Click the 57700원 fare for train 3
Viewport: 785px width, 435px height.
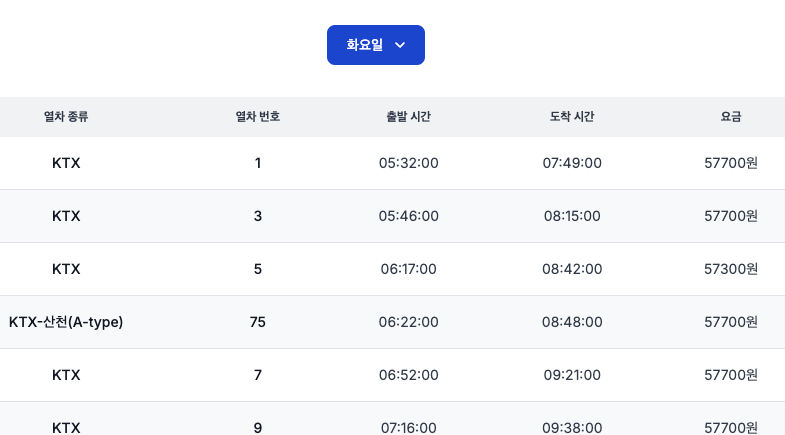[731, 216]
